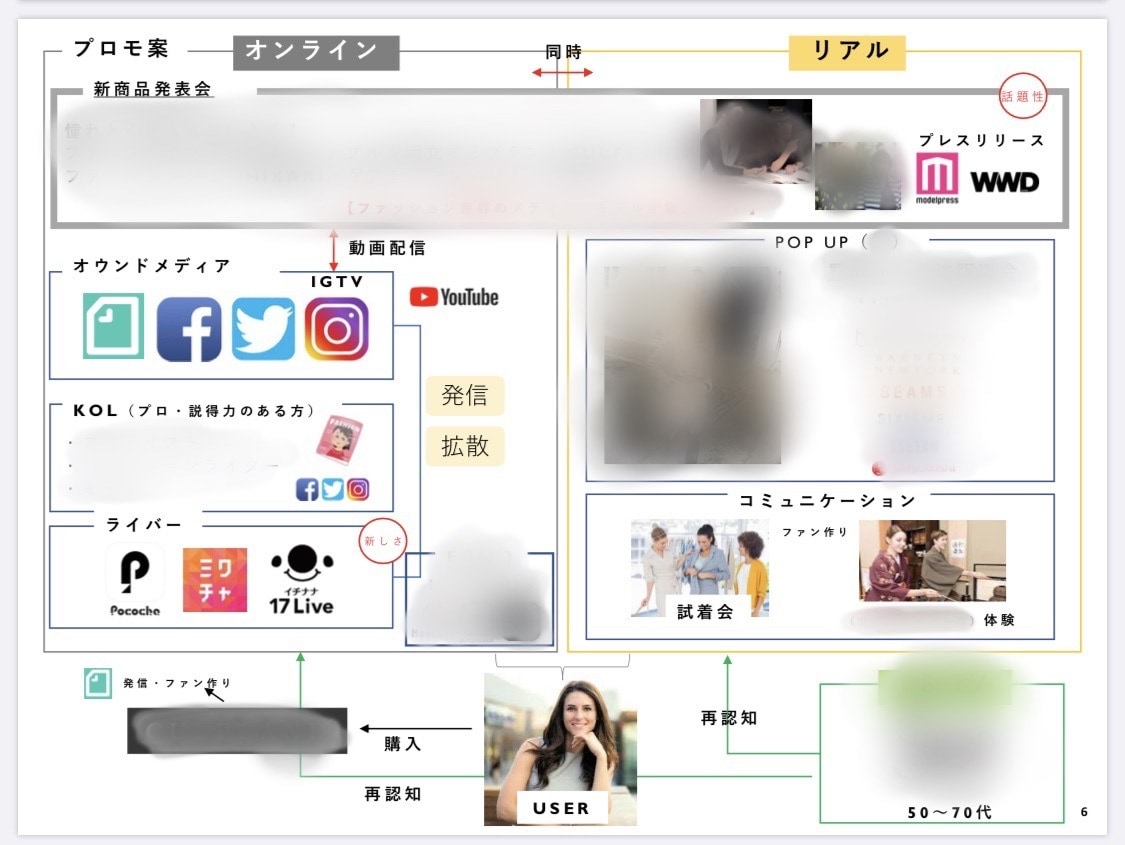Select the teal note document icon in owned media
Image resolution: width=1125 pixels, height=845 pixels.
point(113,326)
